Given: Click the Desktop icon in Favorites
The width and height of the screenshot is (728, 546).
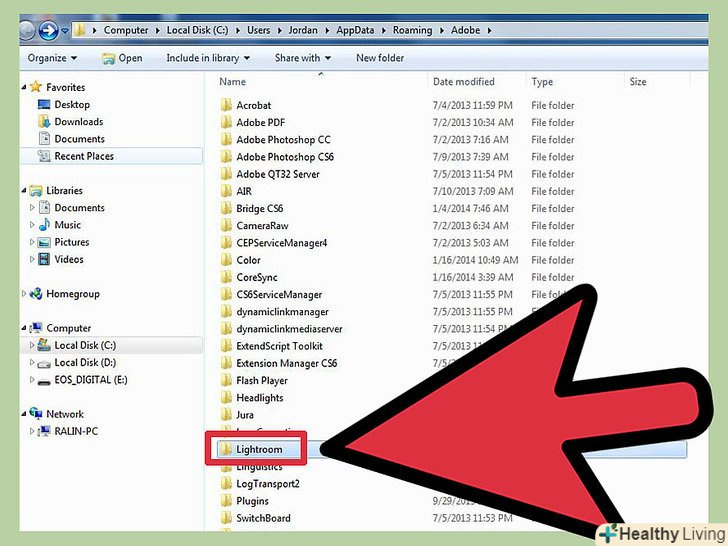Looking at the screenshot, I should pos(44,104).
